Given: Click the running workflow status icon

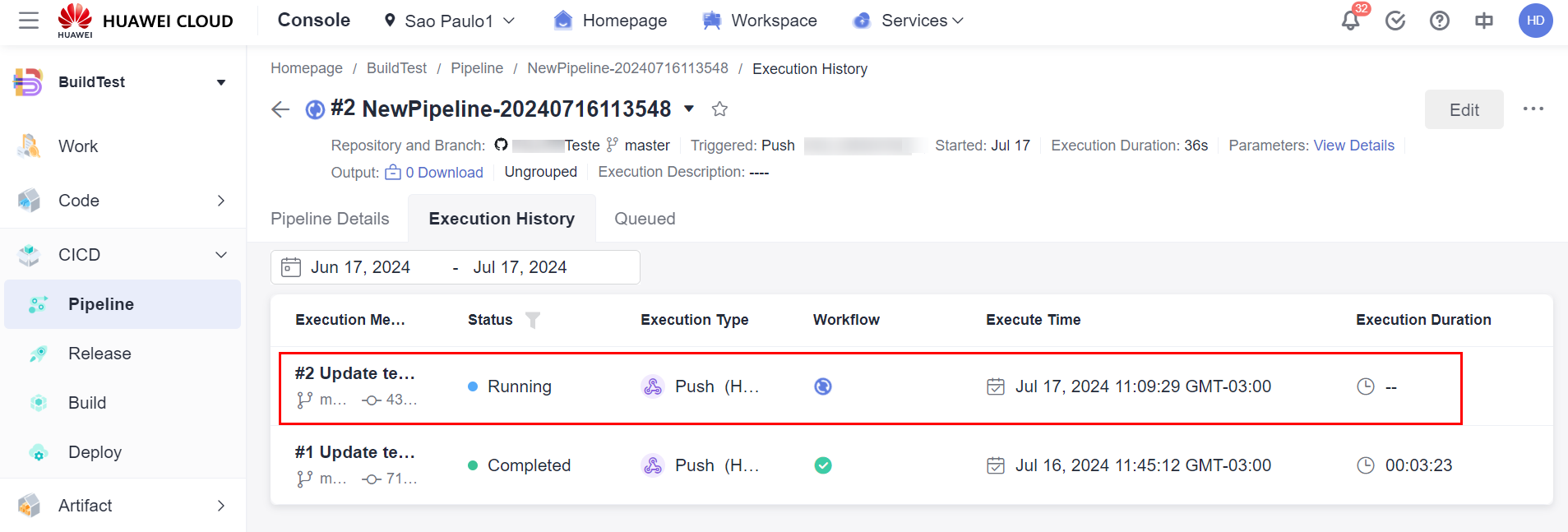Looking at the screenshot, I should coord(822,386).
